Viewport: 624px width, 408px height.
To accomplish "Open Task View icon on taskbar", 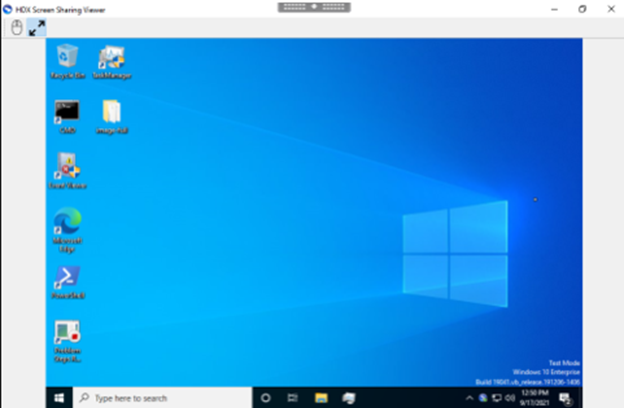I will point(292,398).
